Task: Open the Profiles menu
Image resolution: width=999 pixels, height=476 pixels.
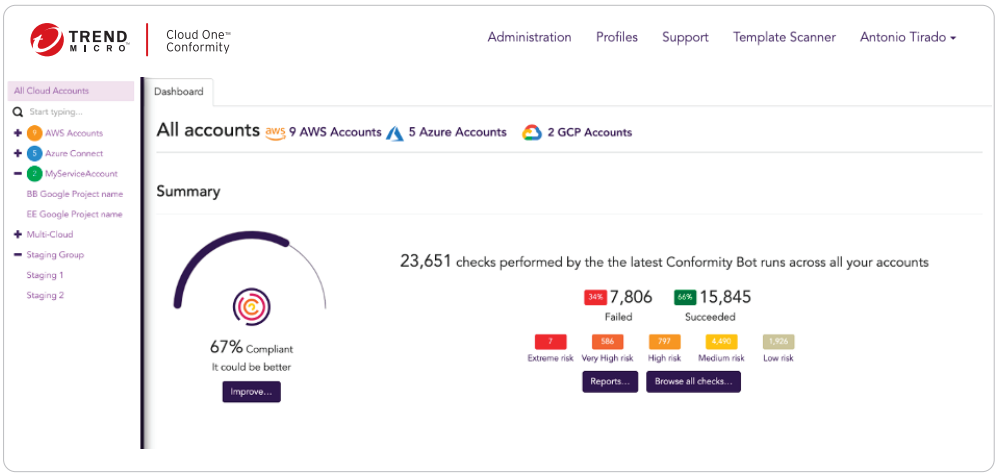Action: pos(617,38)
